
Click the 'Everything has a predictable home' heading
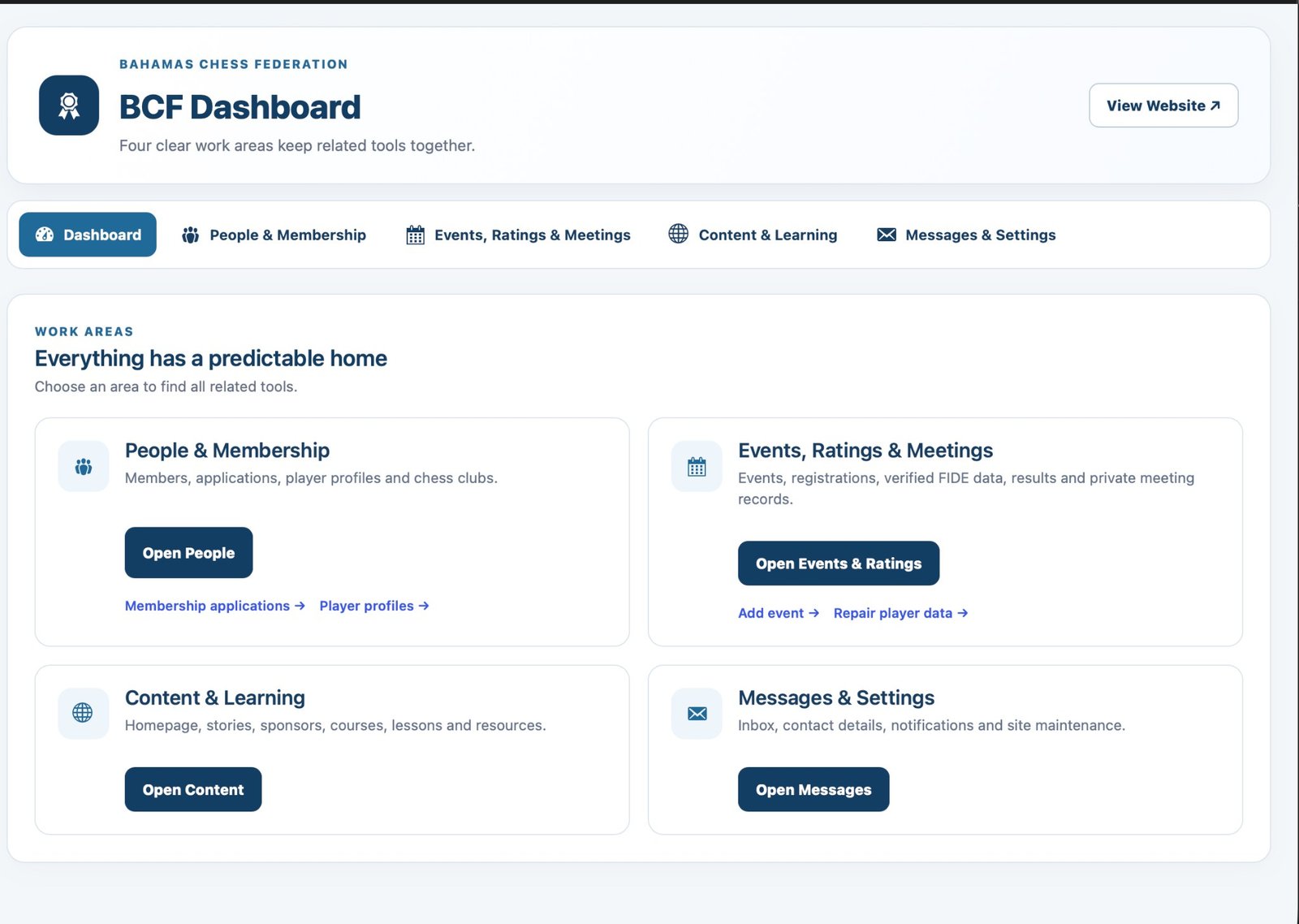point(211,358)
